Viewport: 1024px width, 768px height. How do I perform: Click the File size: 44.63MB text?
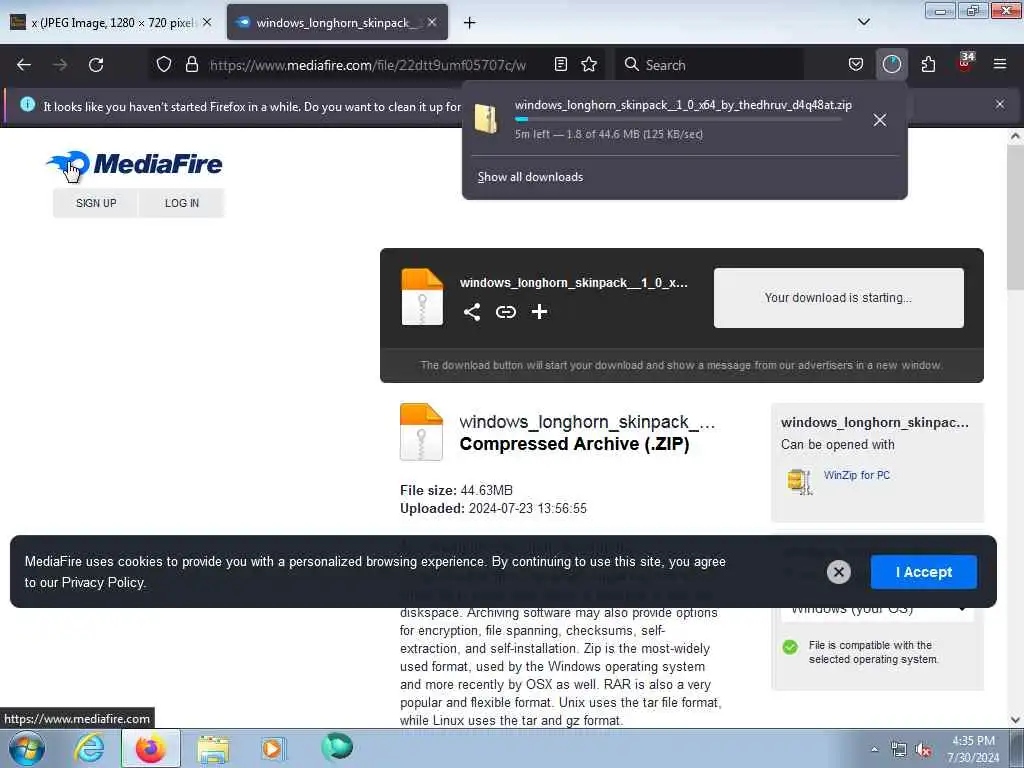click(456, 490)
